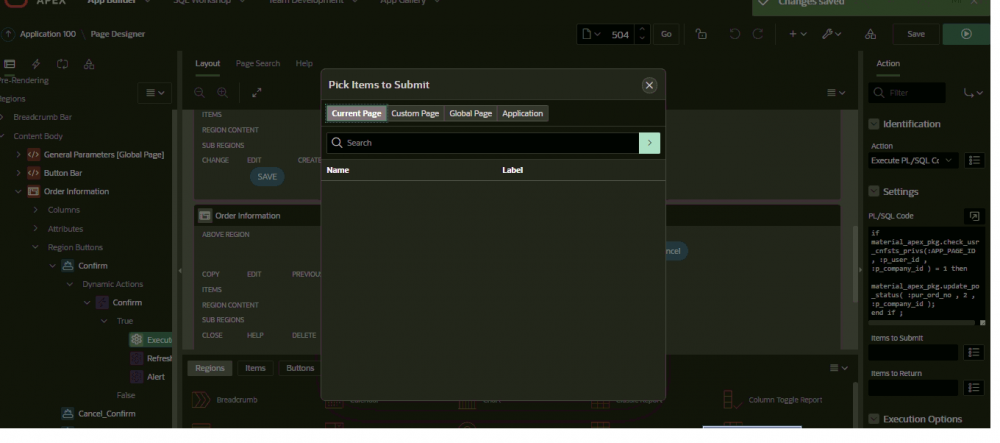Collapse the Settings section
1000x443 pixels.
[874, 191]
